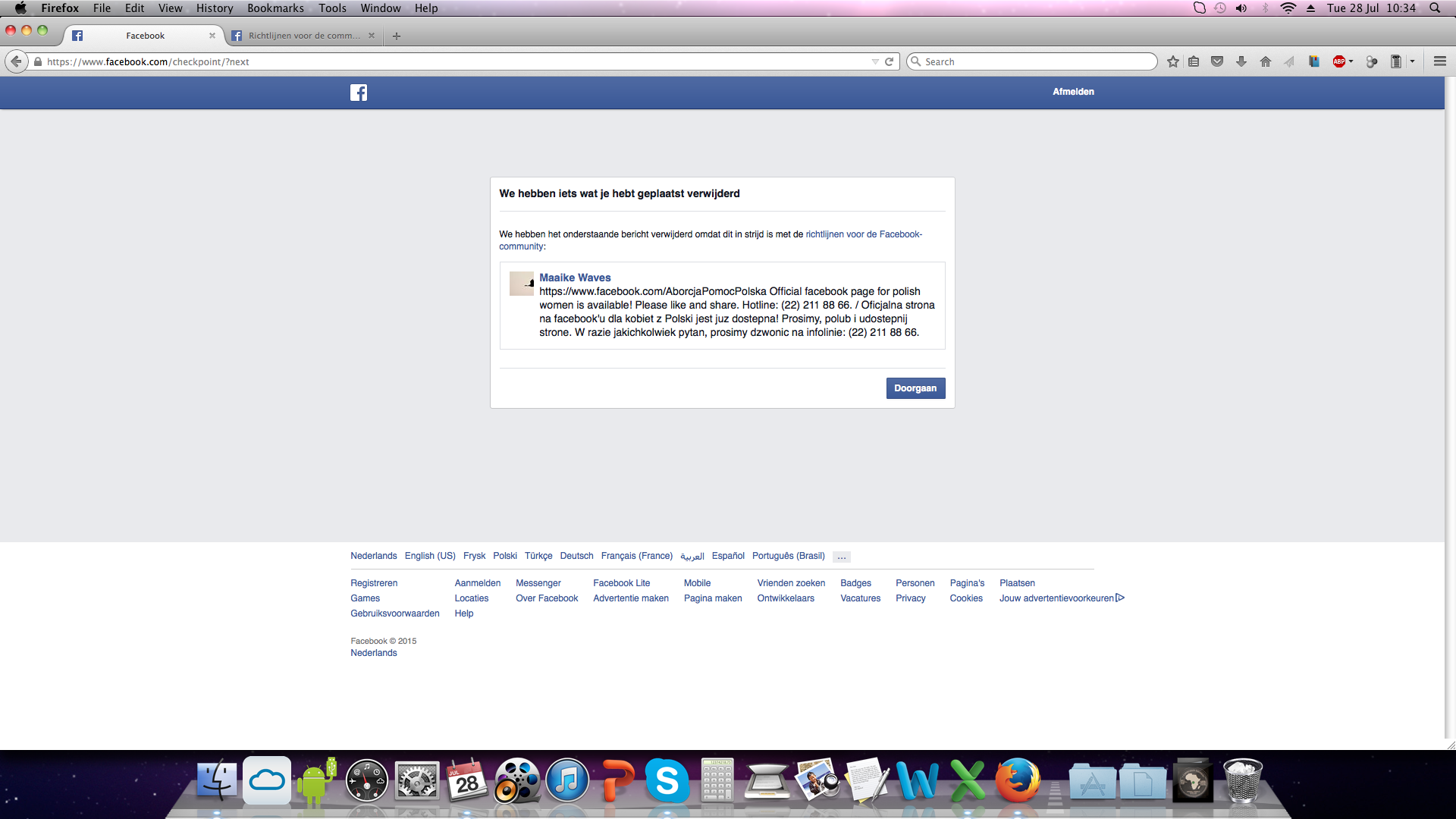The height and width of the screenshot is (819, 1456).
Task: Open the Firefox hamburger menu
Action: 1440,61
